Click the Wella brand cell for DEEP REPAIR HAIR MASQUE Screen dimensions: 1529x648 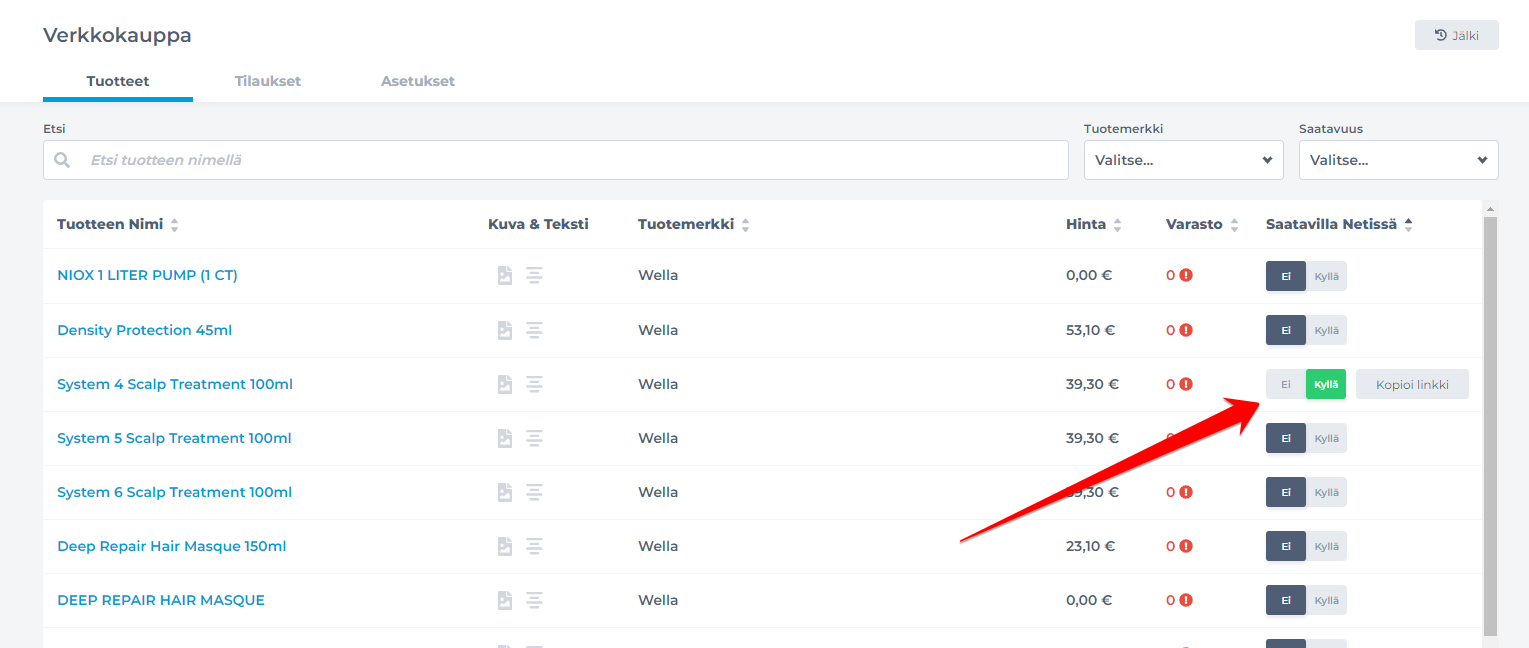tap(658, 600)
